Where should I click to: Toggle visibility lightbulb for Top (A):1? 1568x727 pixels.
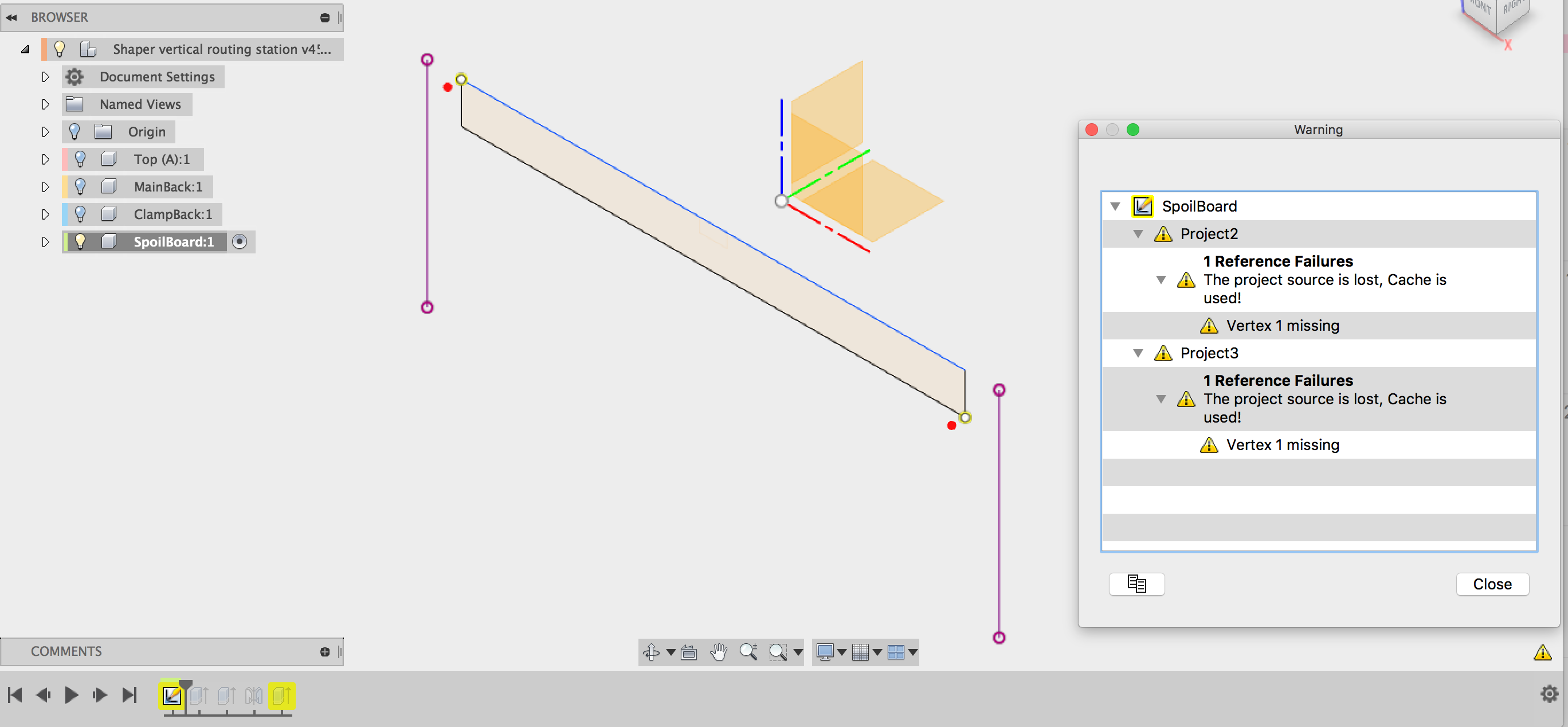coord(80,159)
